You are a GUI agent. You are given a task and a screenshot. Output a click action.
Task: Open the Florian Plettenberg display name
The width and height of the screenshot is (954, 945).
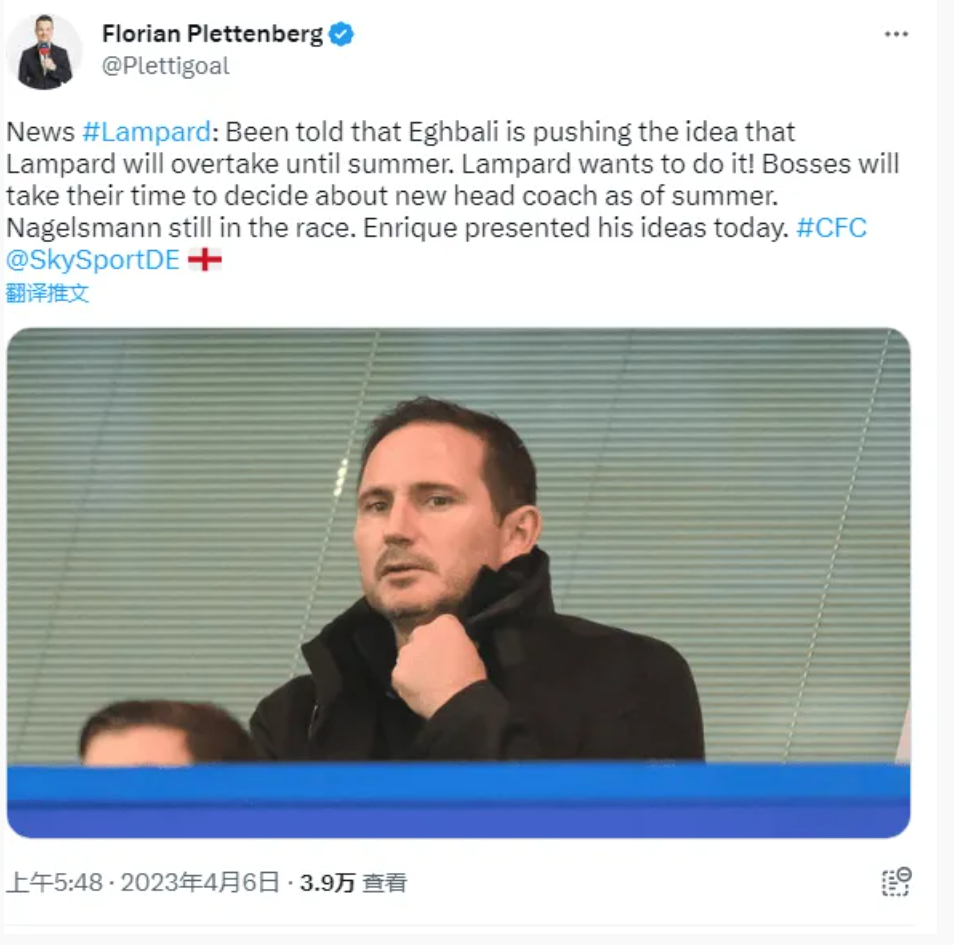click(212, 33)
